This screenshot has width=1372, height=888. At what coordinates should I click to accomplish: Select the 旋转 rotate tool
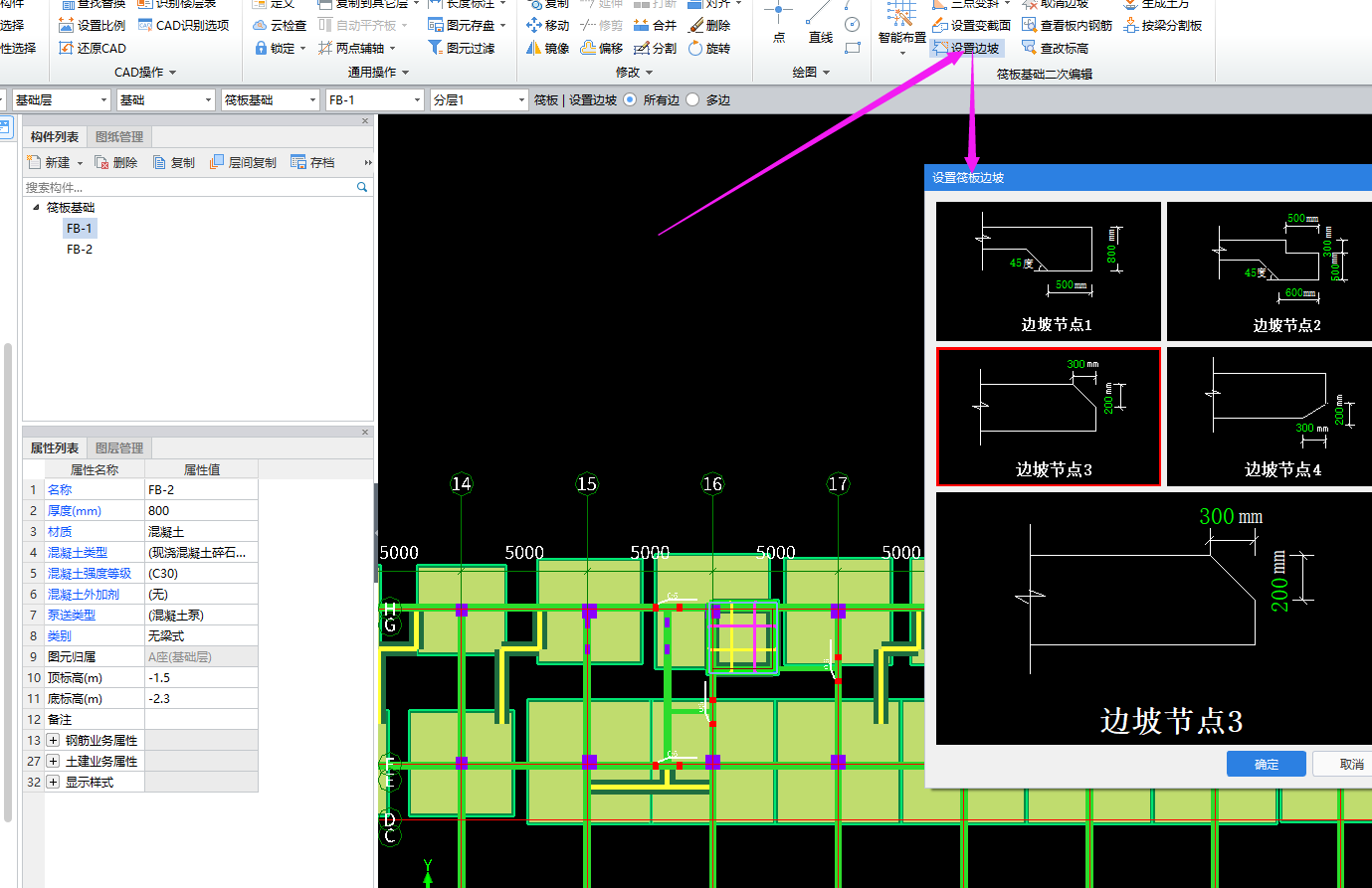coord(709,48)
